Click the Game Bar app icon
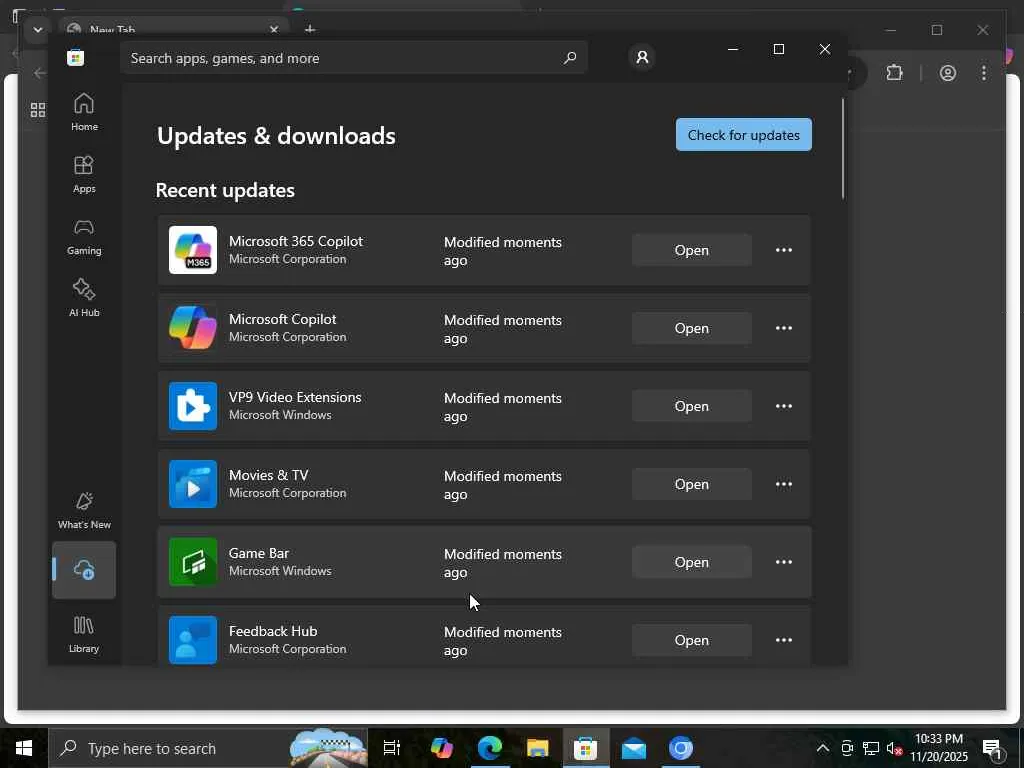The height and width of the screenshot is (768, 1024). pos(193,562)
